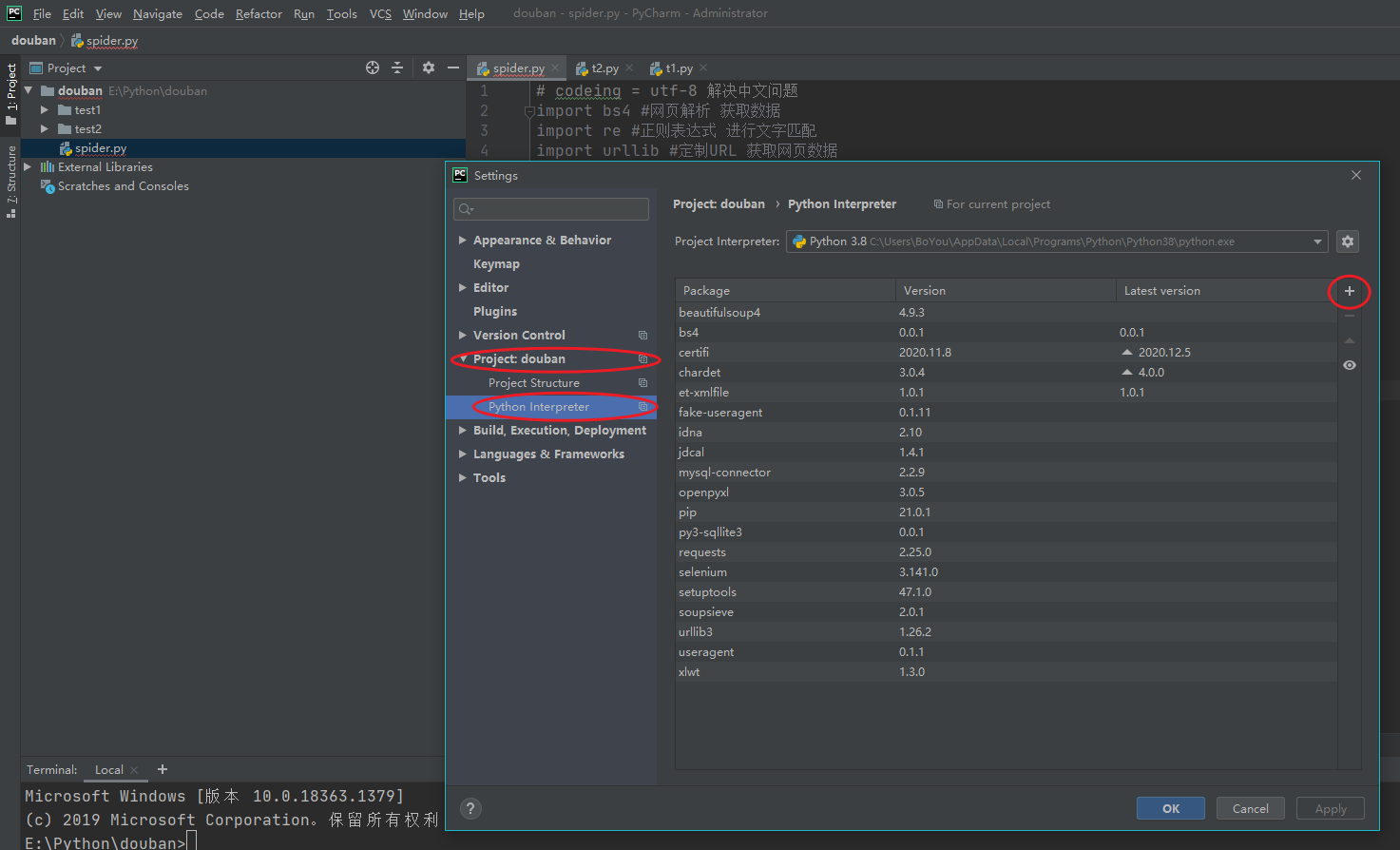Select the requests package row
Screen dimensions: 1400x850
[x=1006, y=552]
